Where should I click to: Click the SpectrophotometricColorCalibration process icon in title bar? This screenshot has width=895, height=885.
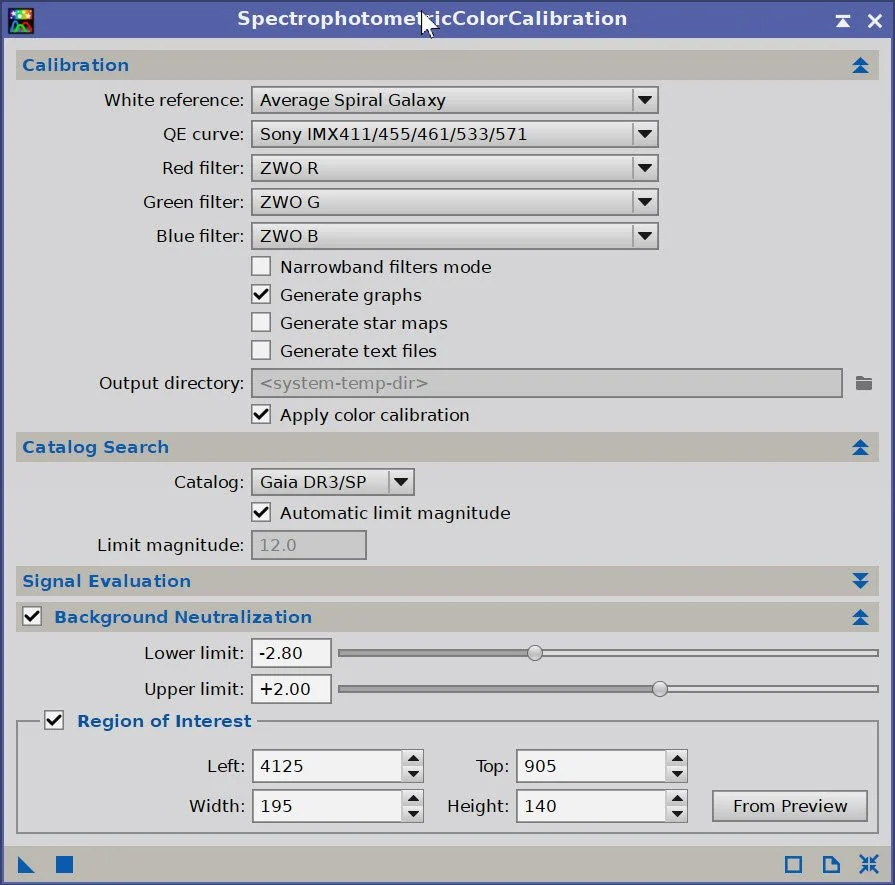21,21
